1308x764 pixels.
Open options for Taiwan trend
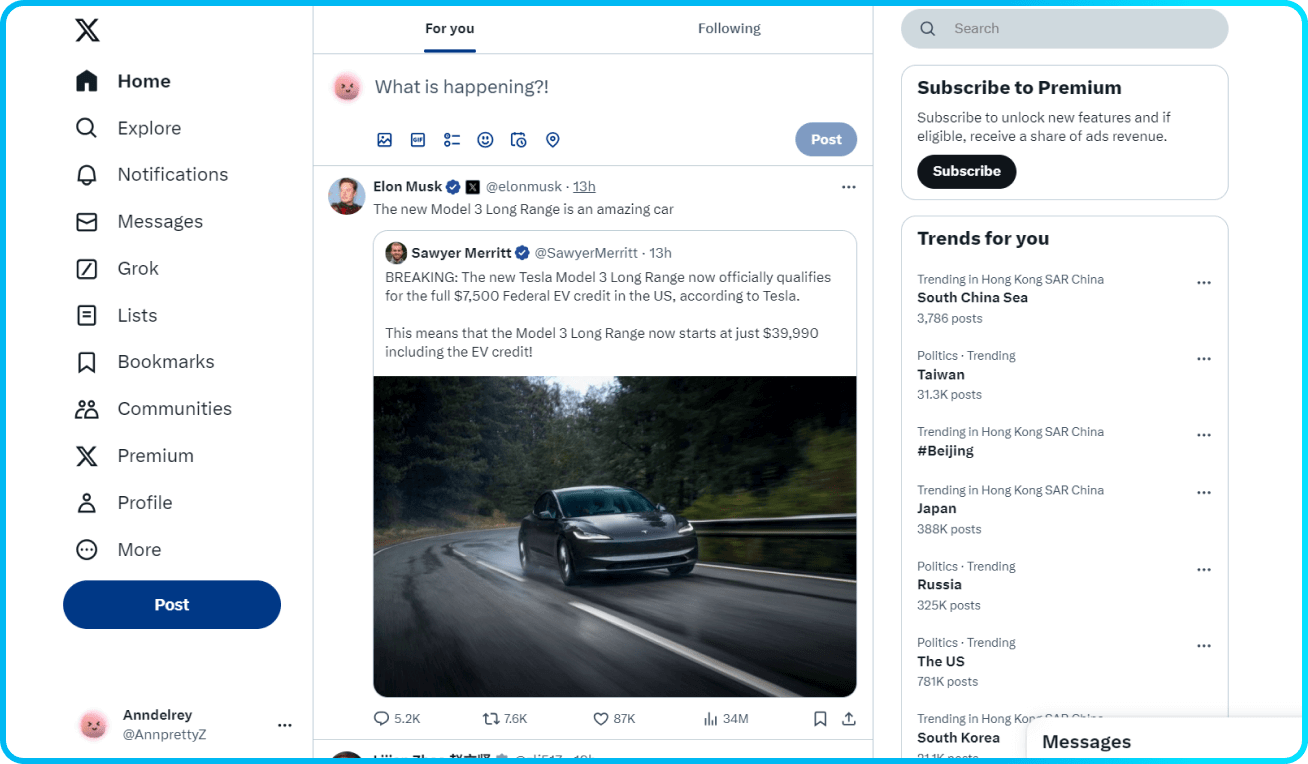(x=1204, y=359)
